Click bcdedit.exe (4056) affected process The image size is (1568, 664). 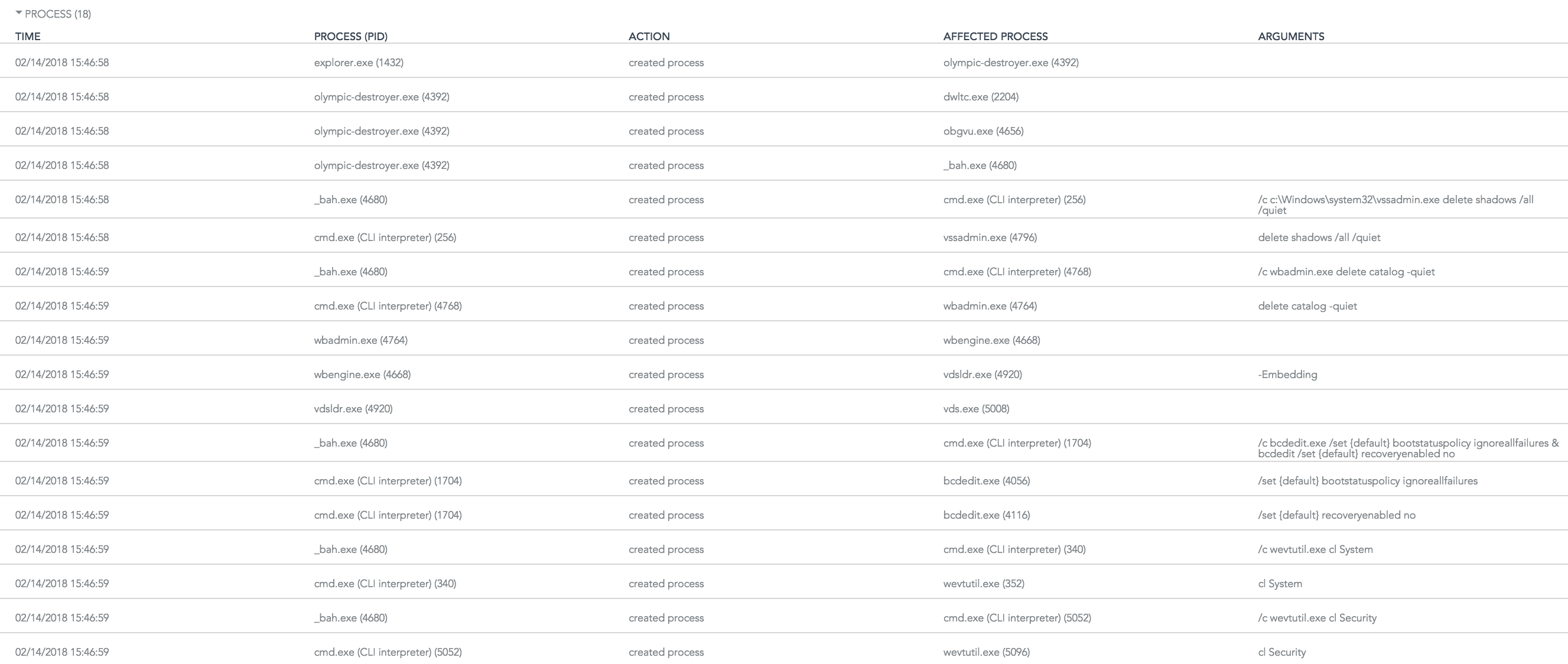pos(986,481)
